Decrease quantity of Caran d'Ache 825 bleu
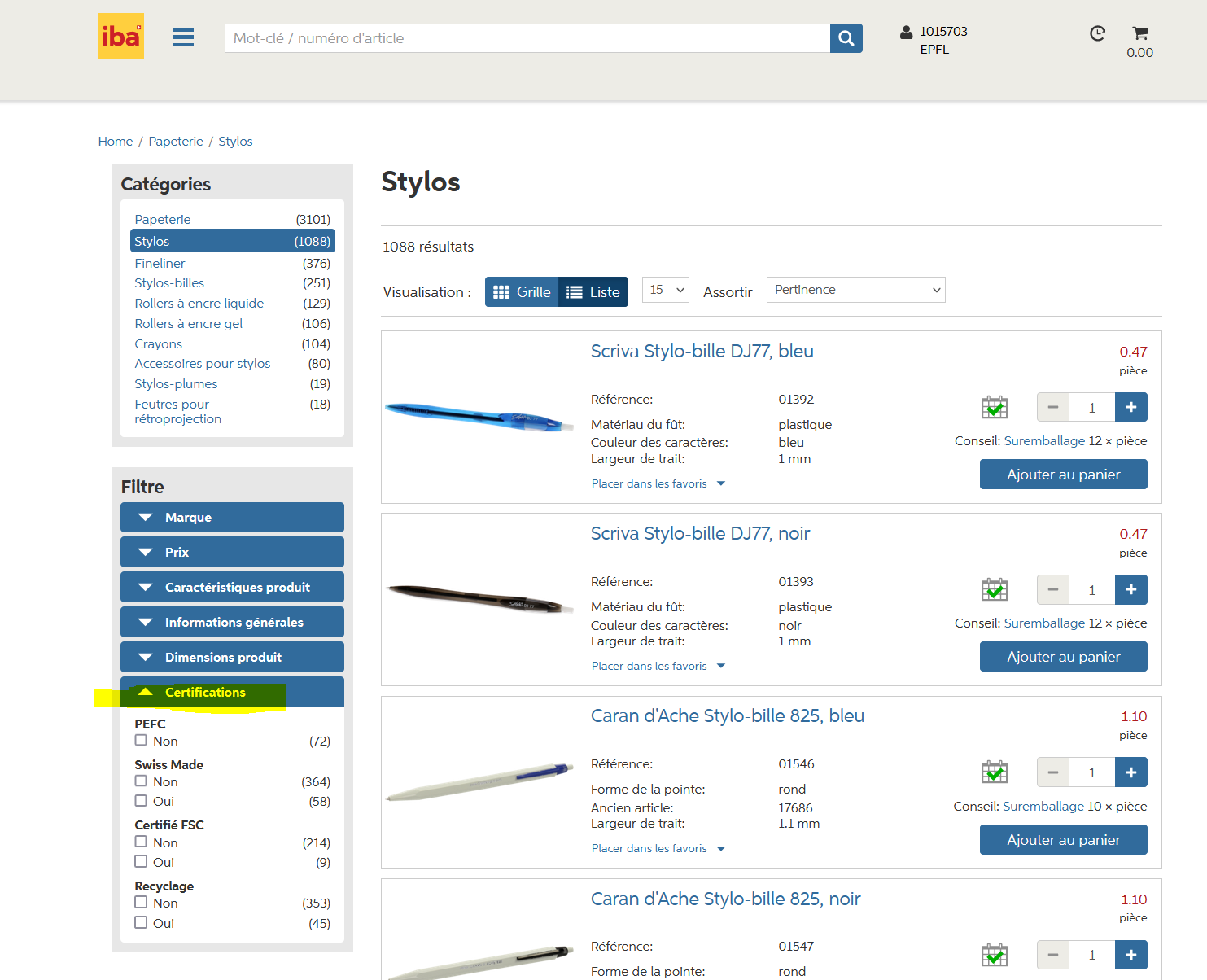Image resolution: width=1207 pixels, height=980 pixels. [x=1052, y=772]
